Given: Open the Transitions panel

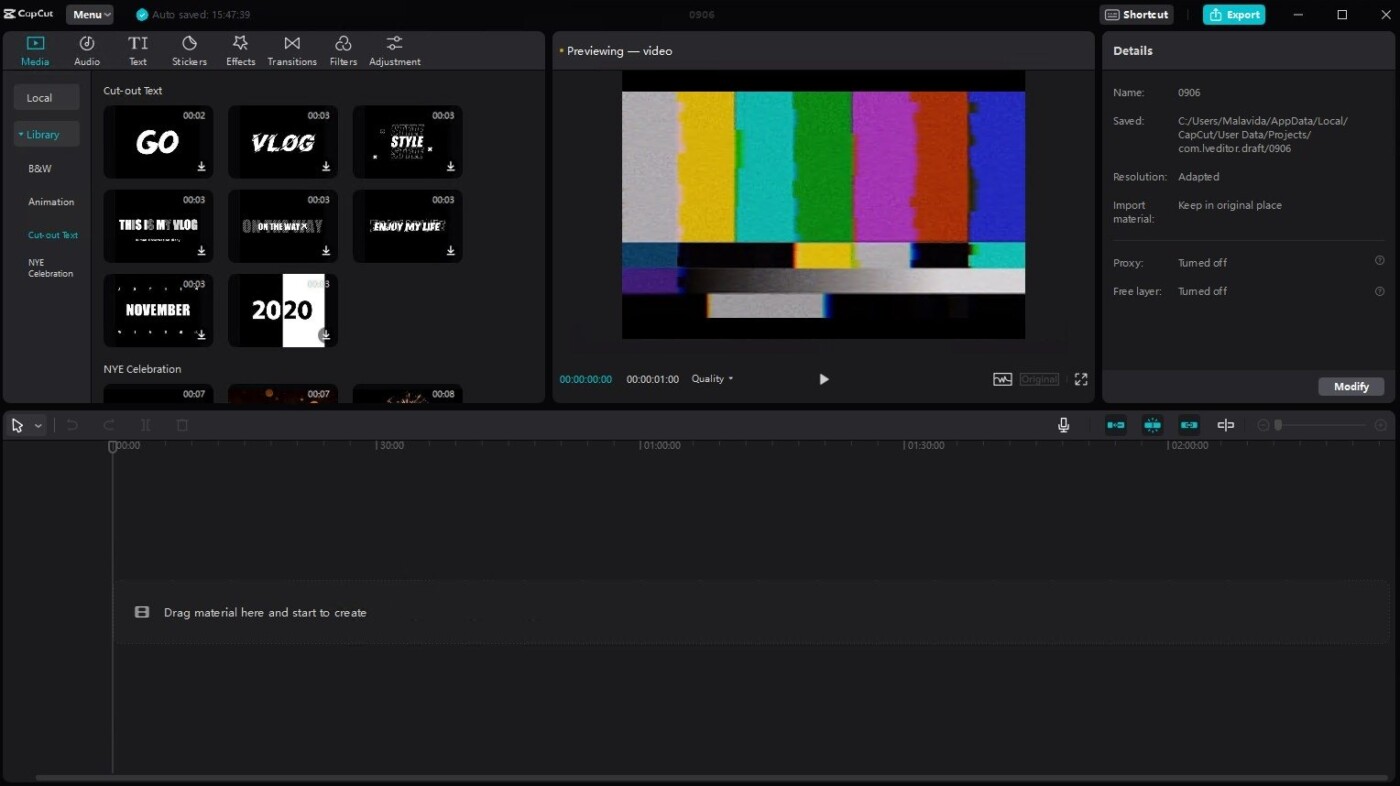Looking at the screenshot, I should click(291, 49).
